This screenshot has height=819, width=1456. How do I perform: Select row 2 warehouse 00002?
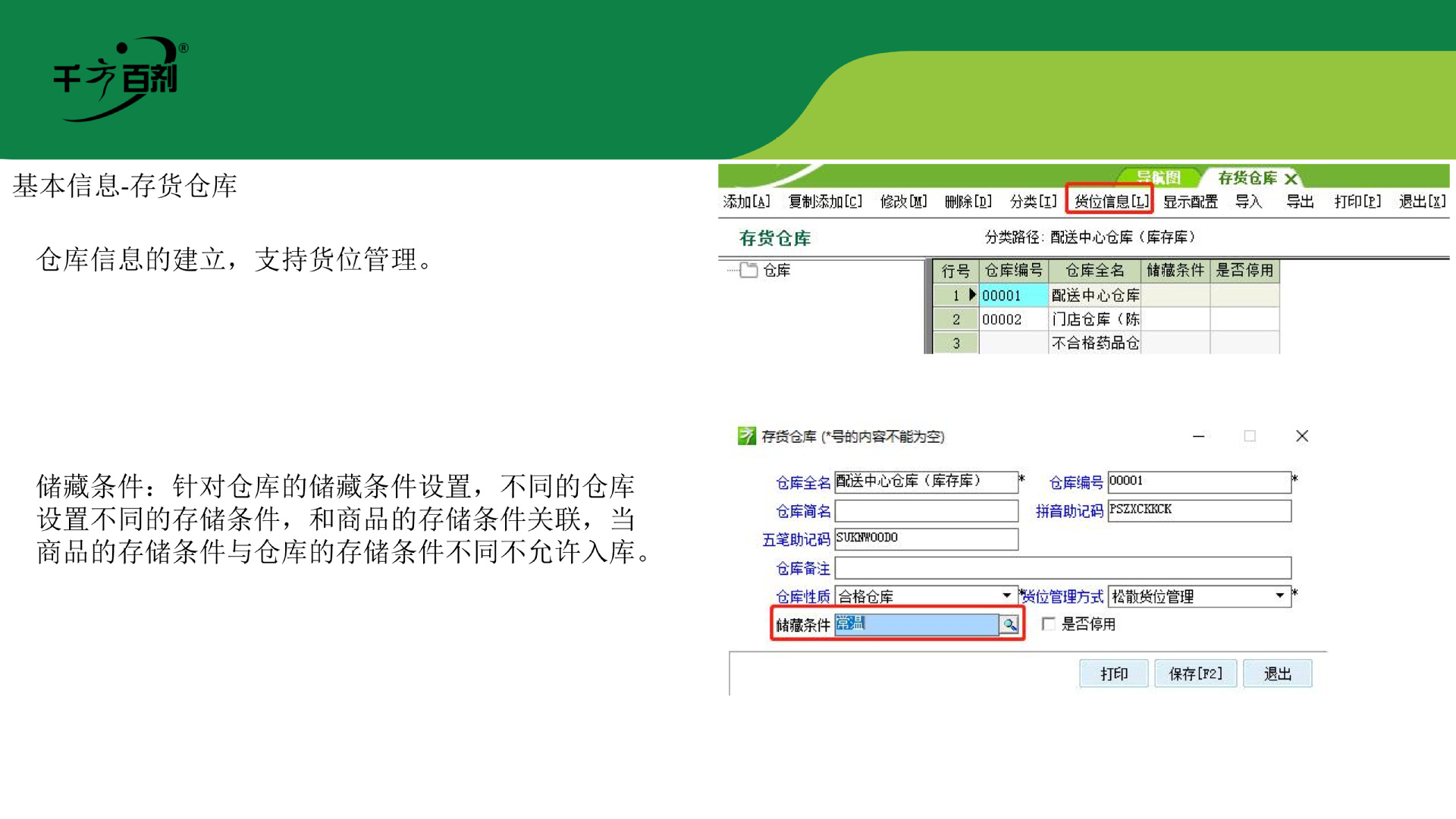pyautogui.click(x=1002, y=319)
